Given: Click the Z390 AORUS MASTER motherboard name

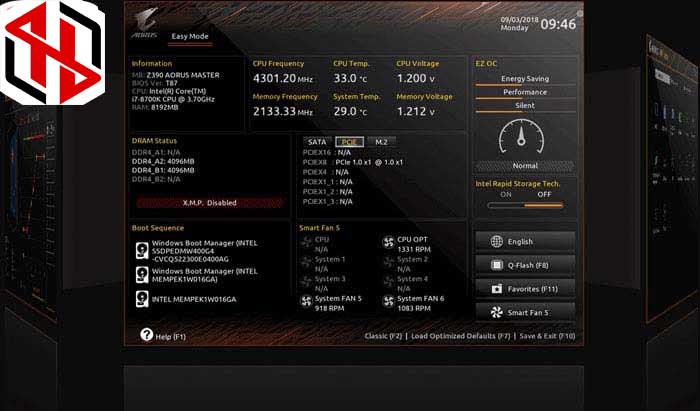Looking at the screenshot, I should tap(183, 75).
